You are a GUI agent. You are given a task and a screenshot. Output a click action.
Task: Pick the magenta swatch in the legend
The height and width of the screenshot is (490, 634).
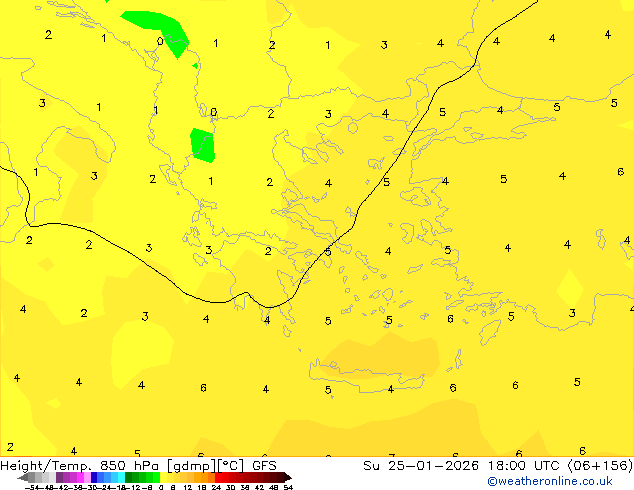coord(80,477)
